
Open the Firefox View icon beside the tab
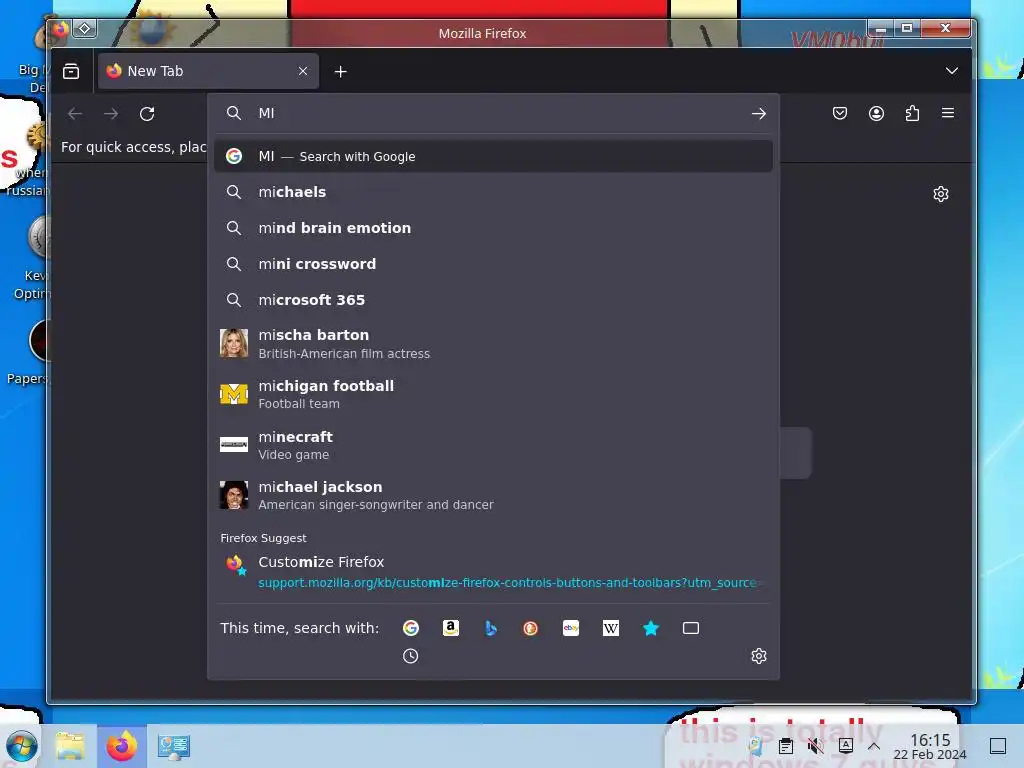point(71,71)
